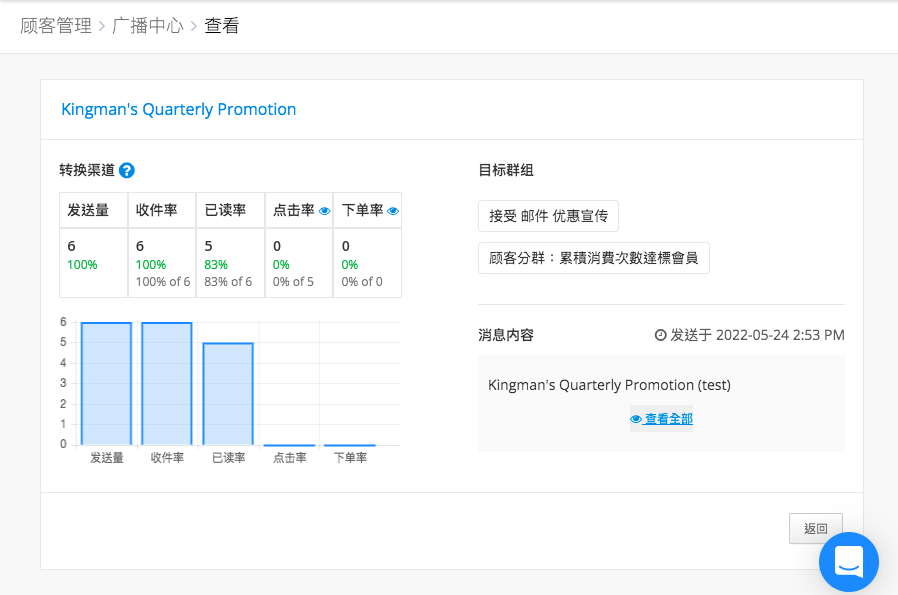Go to 广播中心 in breadcrumb

[x=148, y=26]
